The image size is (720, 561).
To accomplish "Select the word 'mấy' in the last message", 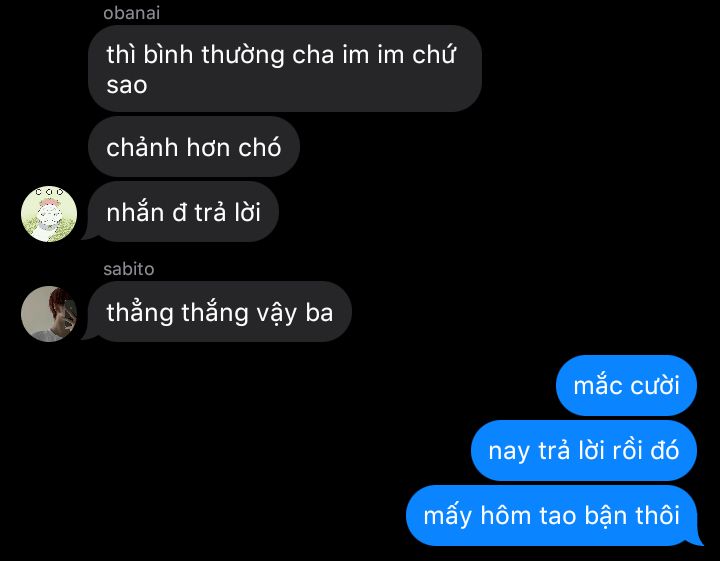I will (447, 516).
